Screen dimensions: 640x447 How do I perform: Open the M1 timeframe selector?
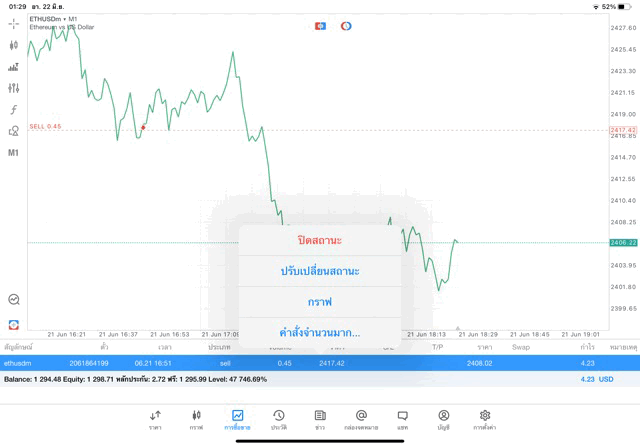(x=13, y=153)
